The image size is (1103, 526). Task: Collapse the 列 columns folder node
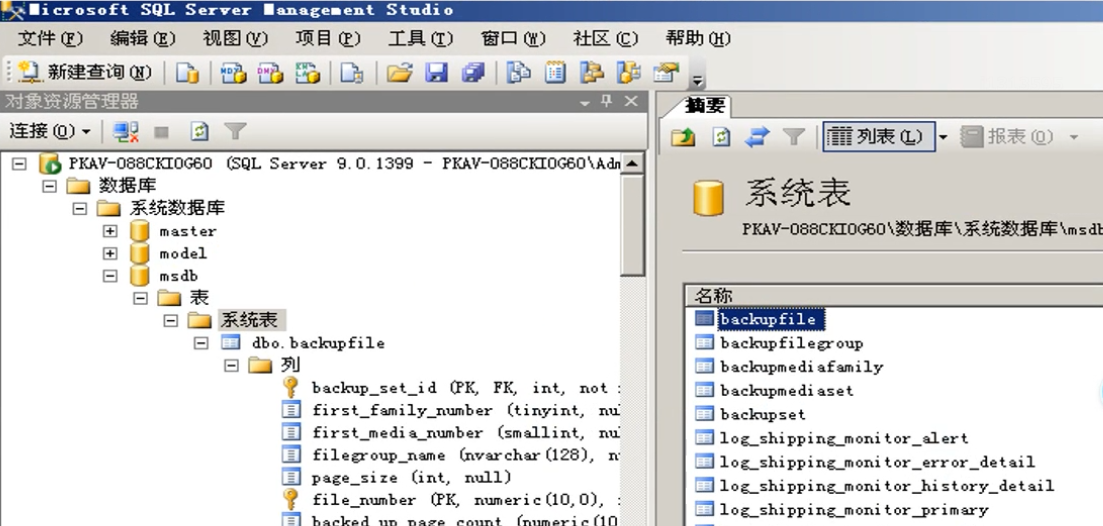(231, 366)
